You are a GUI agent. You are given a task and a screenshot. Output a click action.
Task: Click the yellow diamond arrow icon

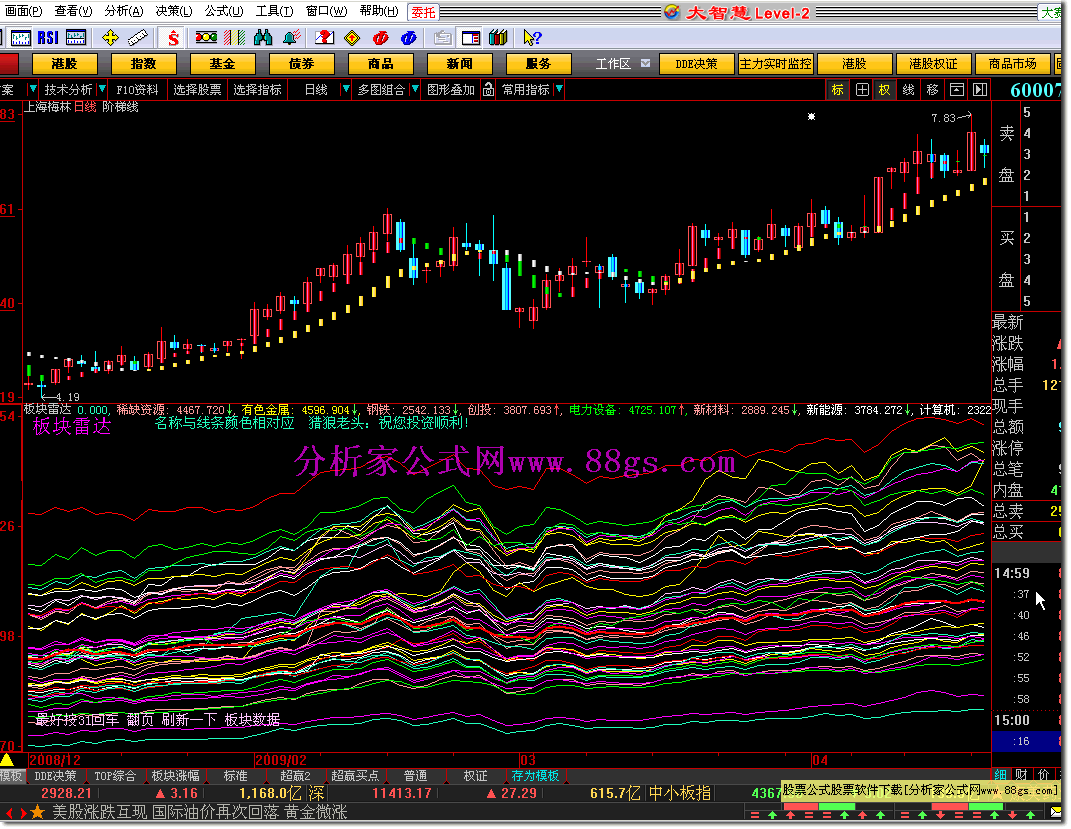tap(352, 38)
